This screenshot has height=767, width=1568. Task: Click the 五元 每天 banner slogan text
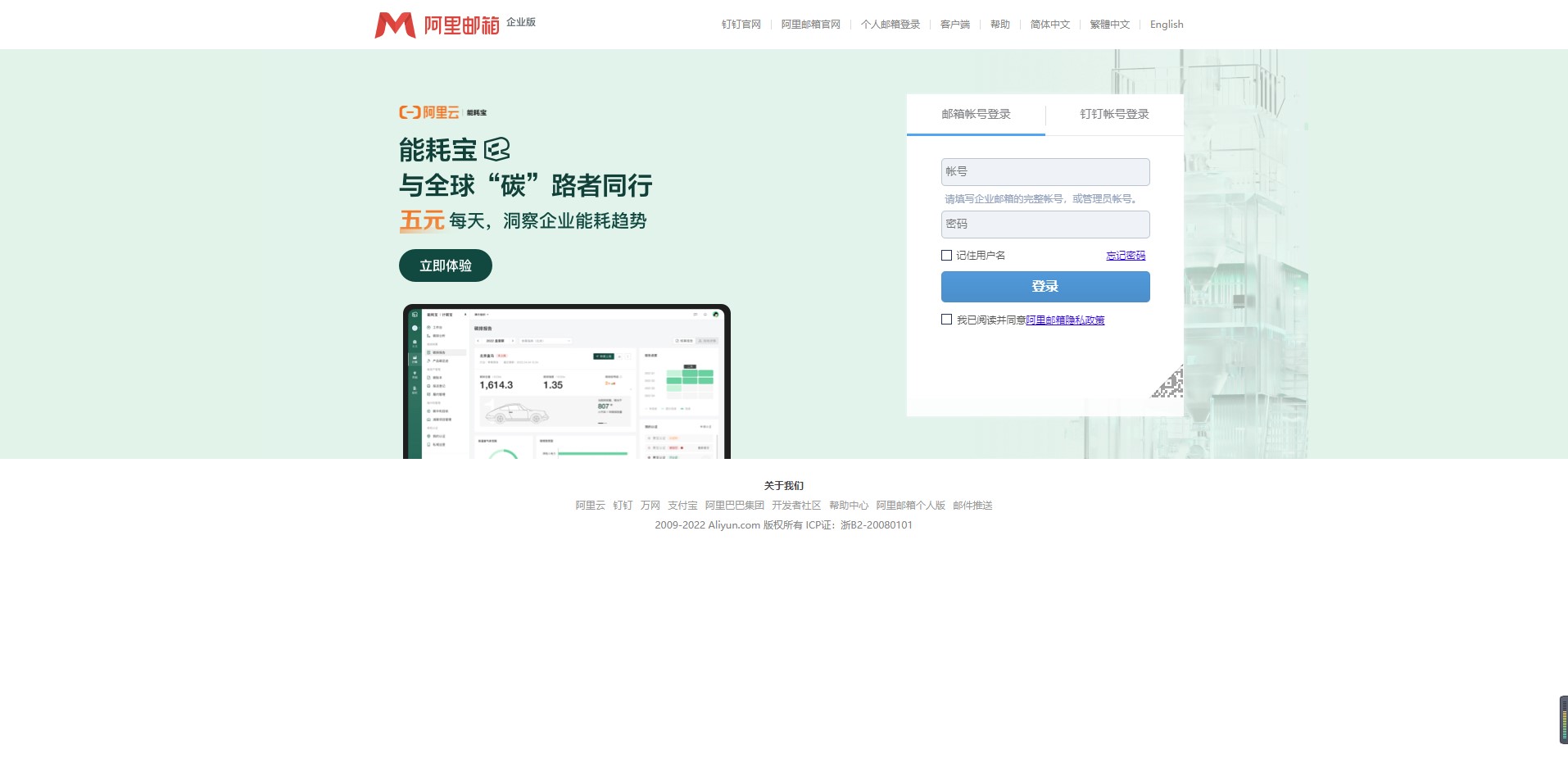coord(523,220)
